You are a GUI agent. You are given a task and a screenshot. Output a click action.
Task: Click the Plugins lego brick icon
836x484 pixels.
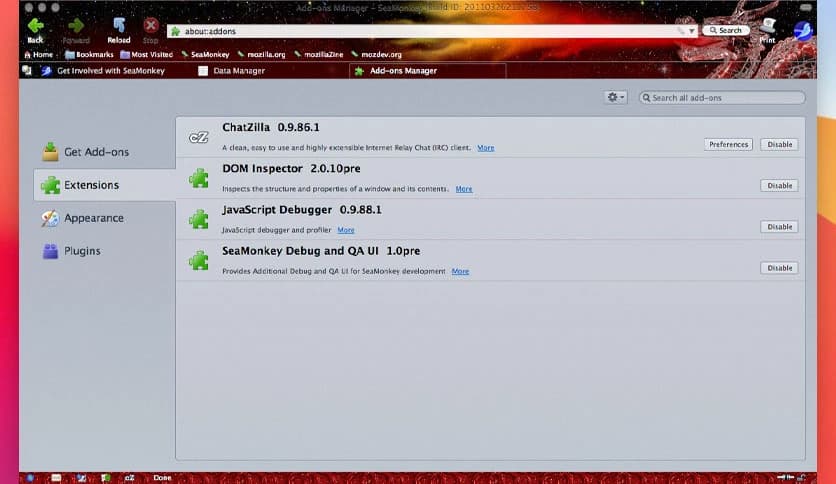pyautogui.click(x=50, y=251)
